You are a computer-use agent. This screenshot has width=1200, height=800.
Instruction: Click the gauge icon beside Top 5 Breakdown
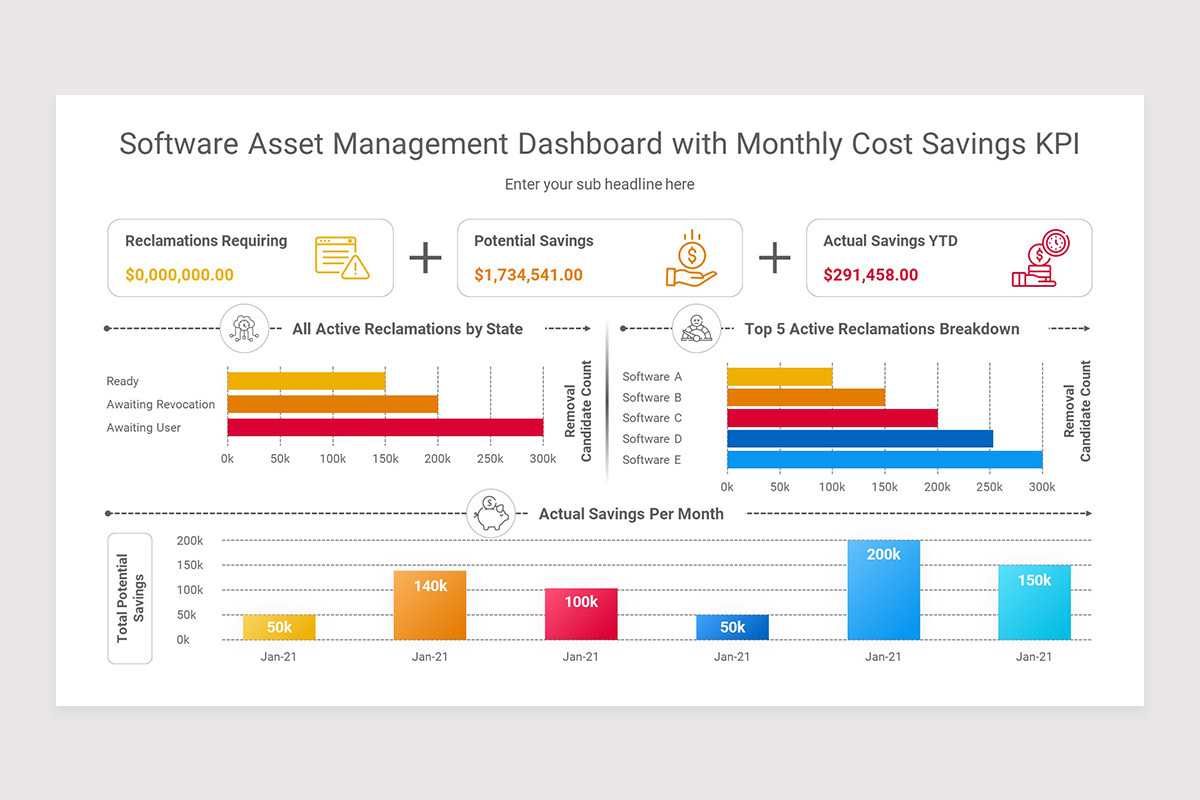coord(696,328)
